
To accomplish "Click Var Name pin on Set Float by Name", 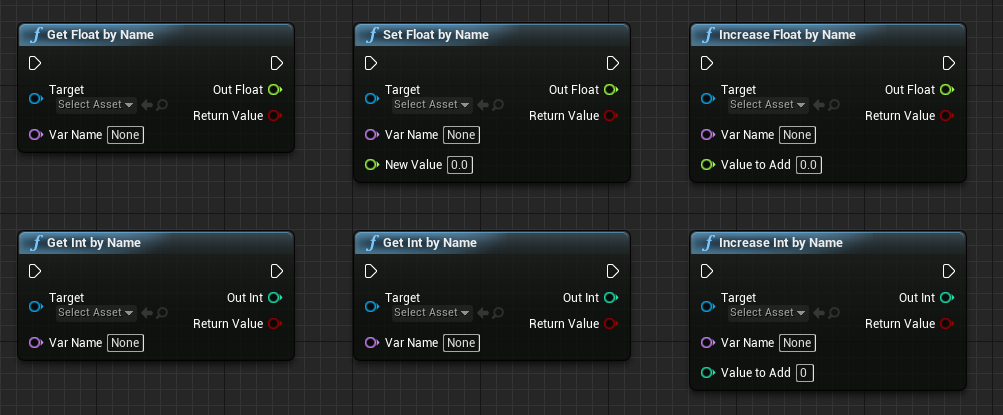I will point(372,135).
